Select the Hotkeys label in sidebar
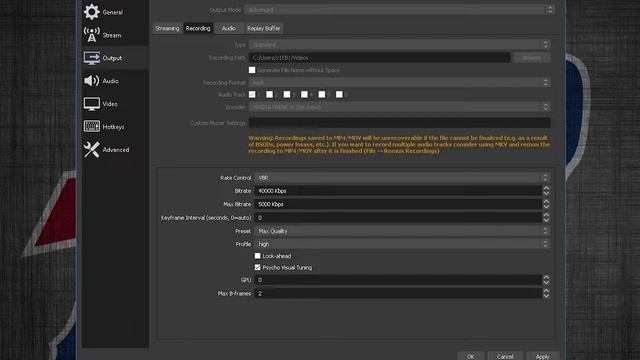 coord(113,127)
